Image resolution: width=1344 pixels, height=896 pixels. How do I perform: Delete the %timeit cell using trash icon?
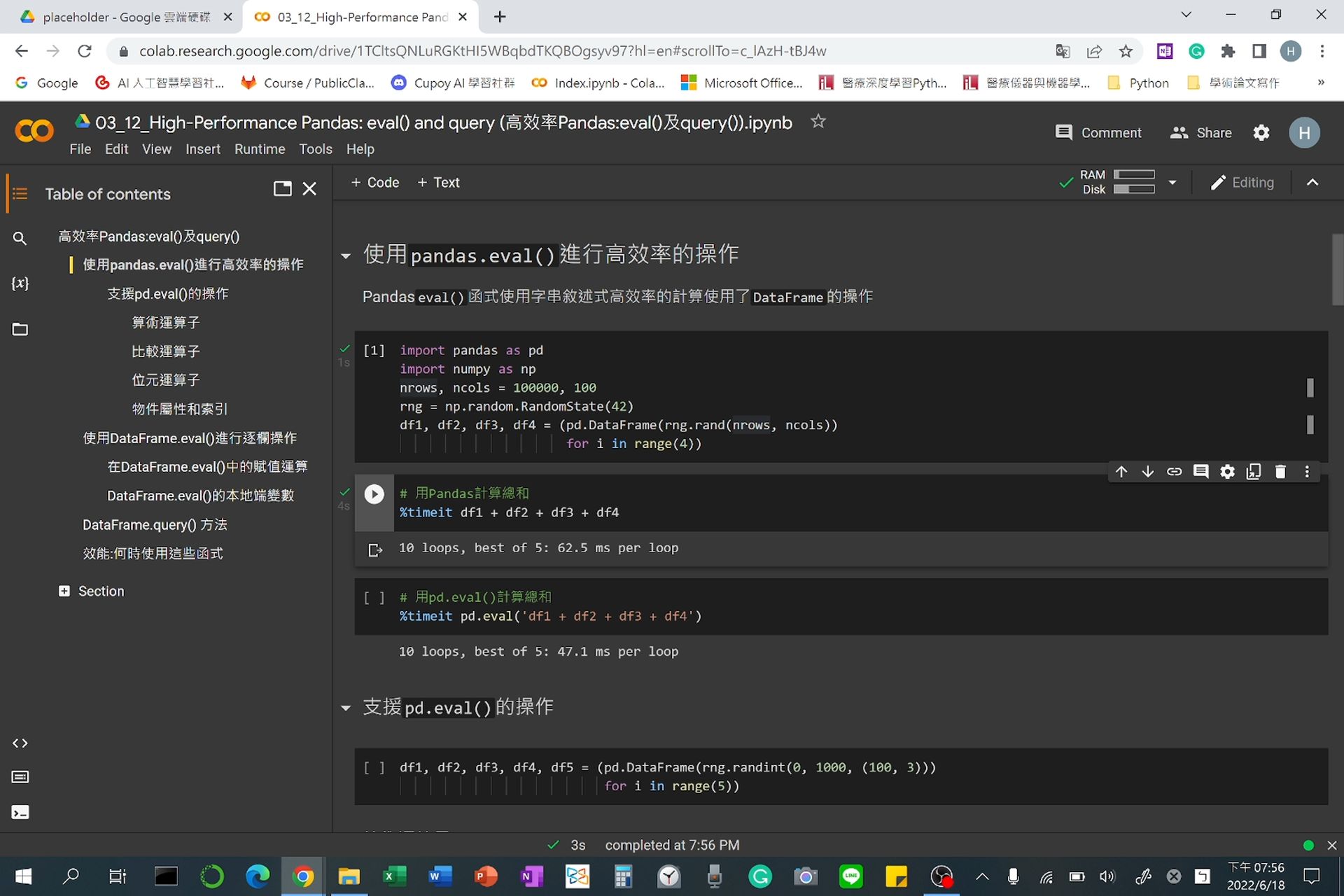[x=1280, y=472]
